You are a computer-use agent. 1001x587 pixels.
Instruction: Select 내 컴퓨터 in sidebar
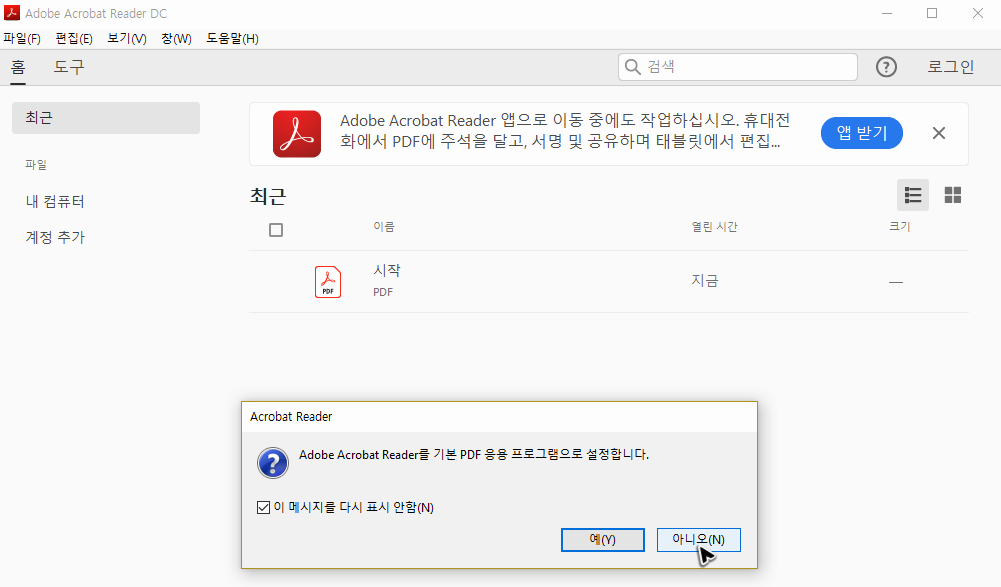(x=55, y=202)
